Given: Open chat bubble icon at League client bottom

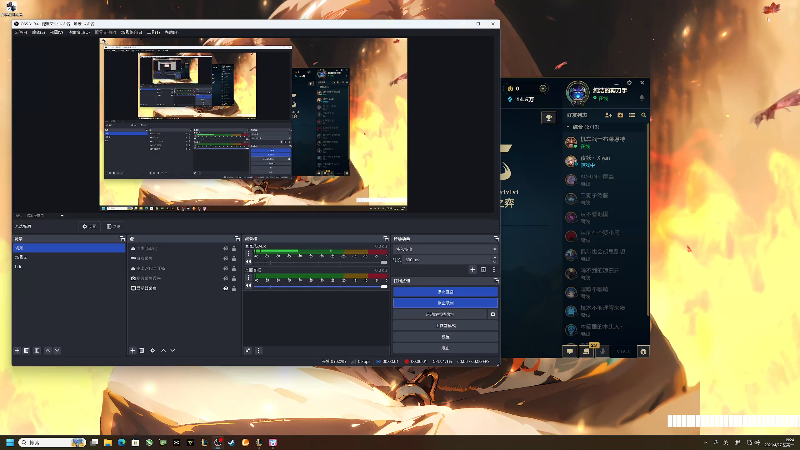Looking at the screenshot, I should 570,351.
